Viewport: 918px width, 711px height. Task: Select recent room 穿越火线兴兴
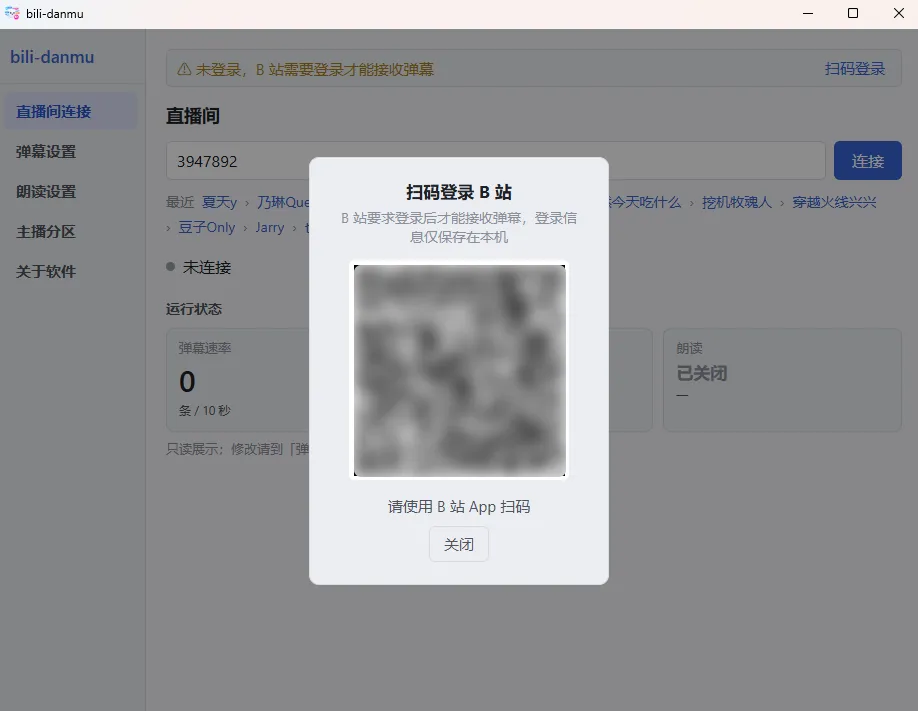[834, 203]
